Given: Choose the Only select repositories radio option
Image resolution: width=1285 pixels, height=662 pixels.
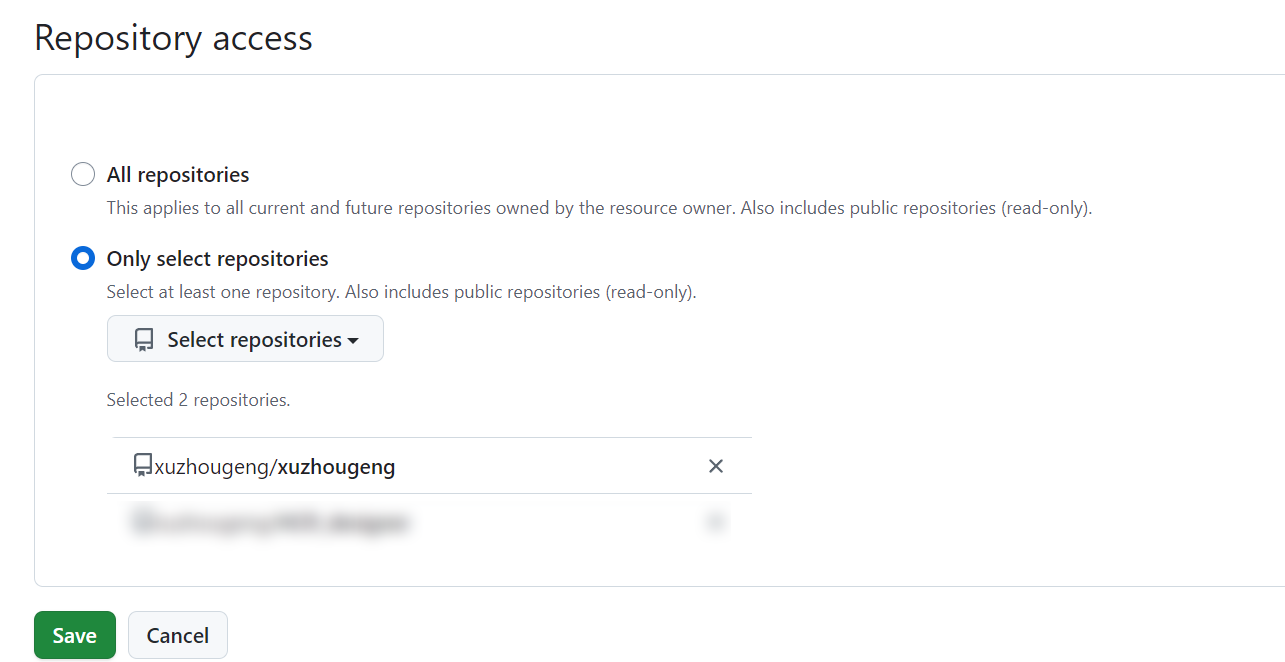Looking at the screenshot, I should click(83, 259).
